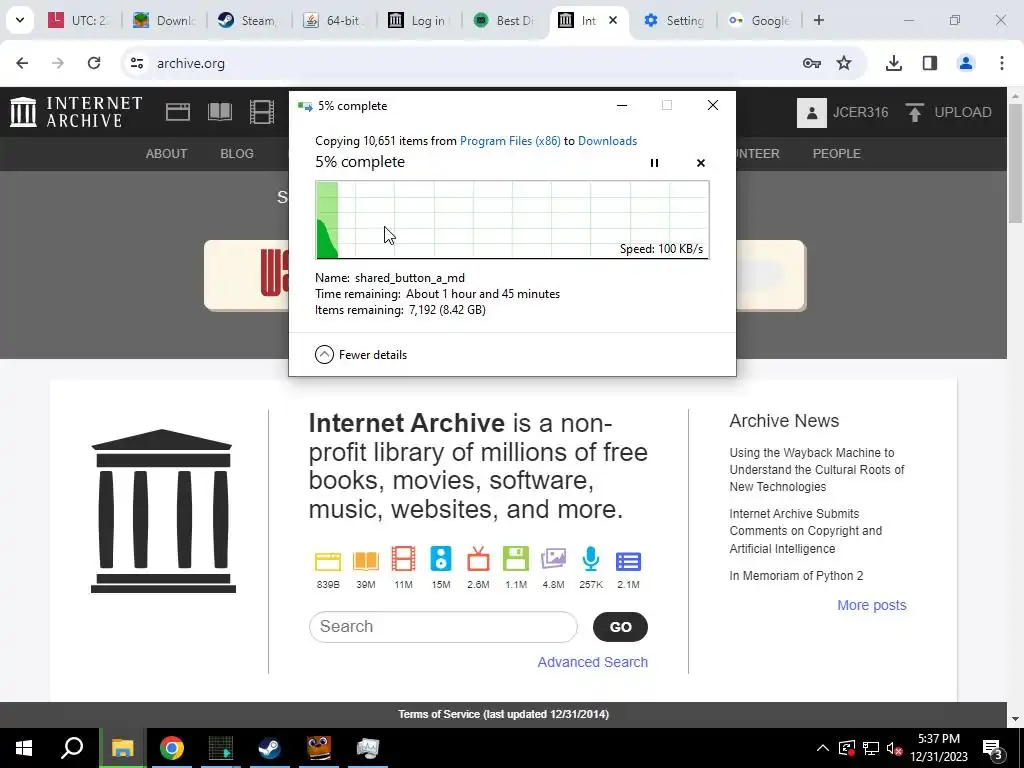Viewport: 1024px width, 768px height.
Task: Open the Chrome downloads icon
Action: click(894, 63)
